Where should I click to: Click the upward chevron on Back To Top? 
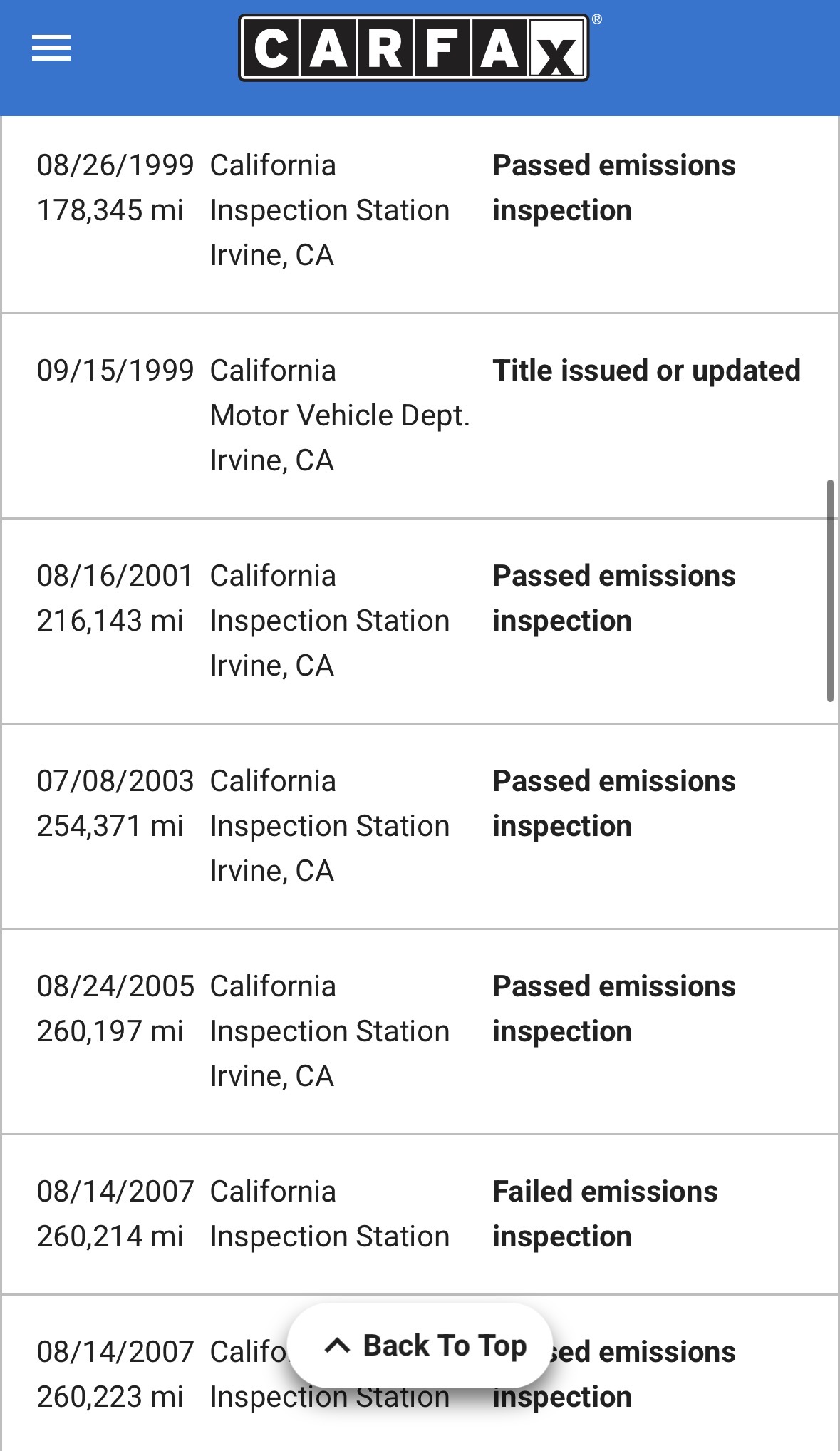(337, 1346)
